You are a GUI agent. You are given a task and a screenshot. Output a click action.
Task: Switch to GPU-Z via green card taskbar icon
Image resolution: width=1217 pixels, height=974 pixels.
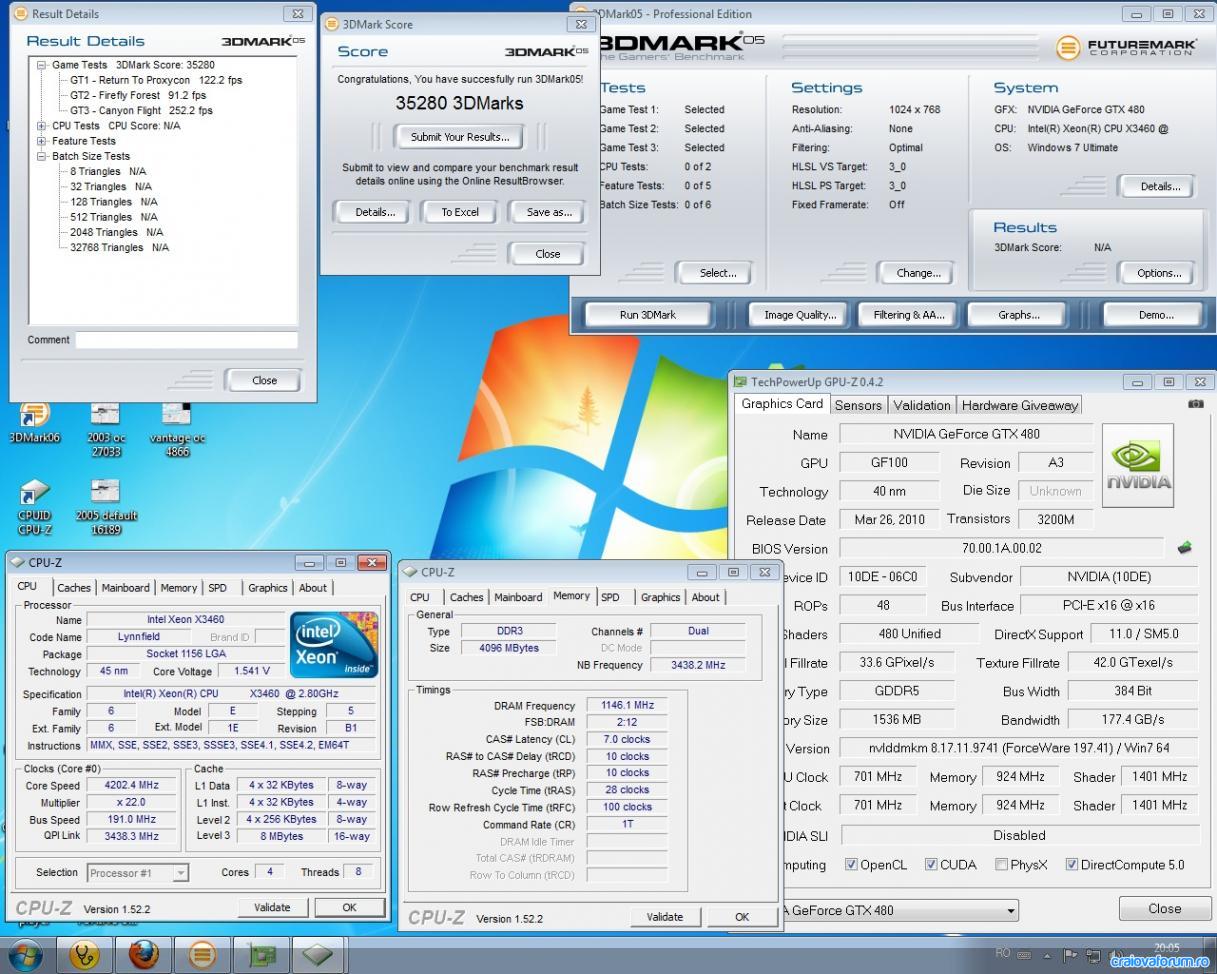pyautogui.click(x=262, y=956)
